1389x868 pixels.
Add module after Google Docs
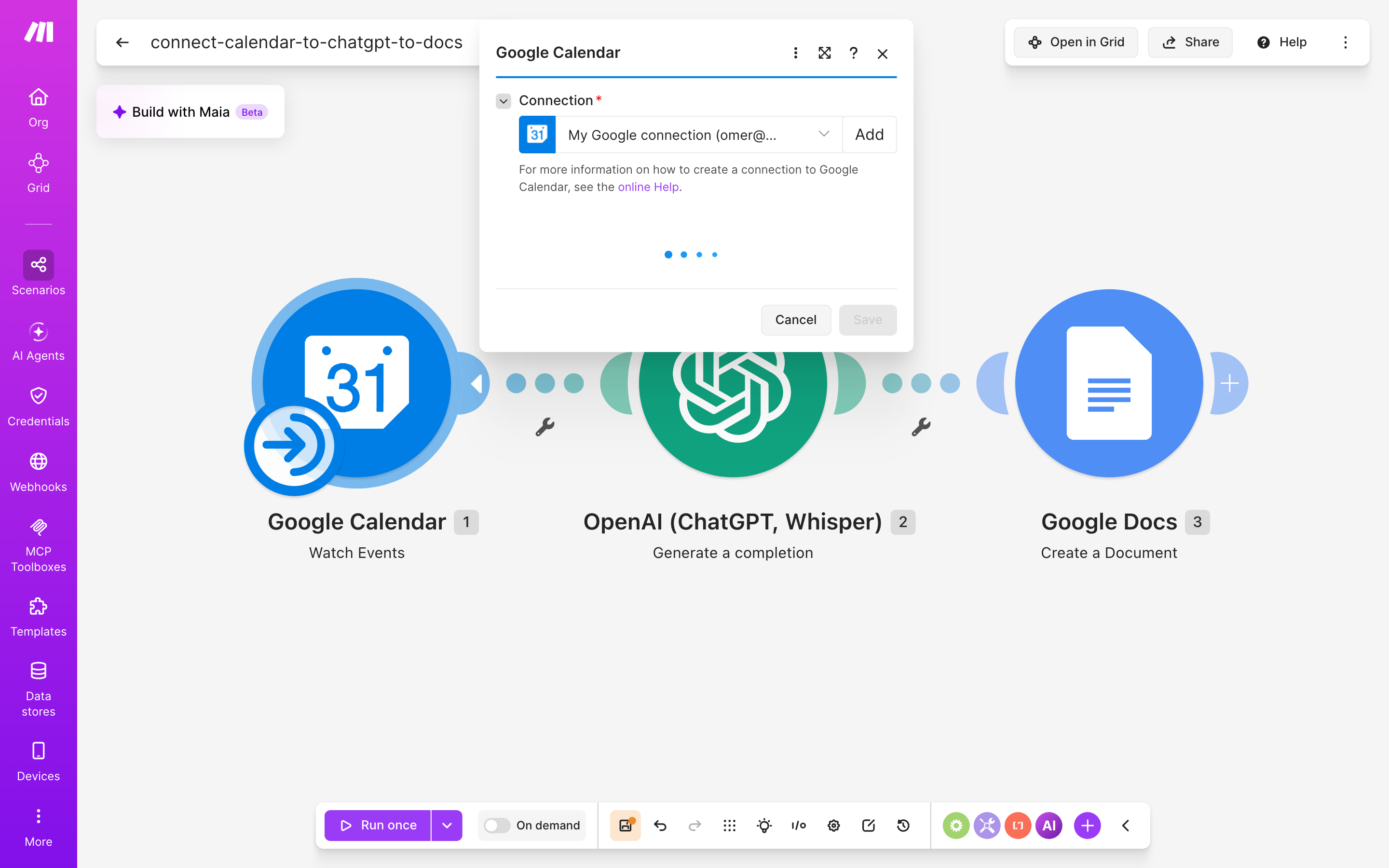(x=1229, y=383)
